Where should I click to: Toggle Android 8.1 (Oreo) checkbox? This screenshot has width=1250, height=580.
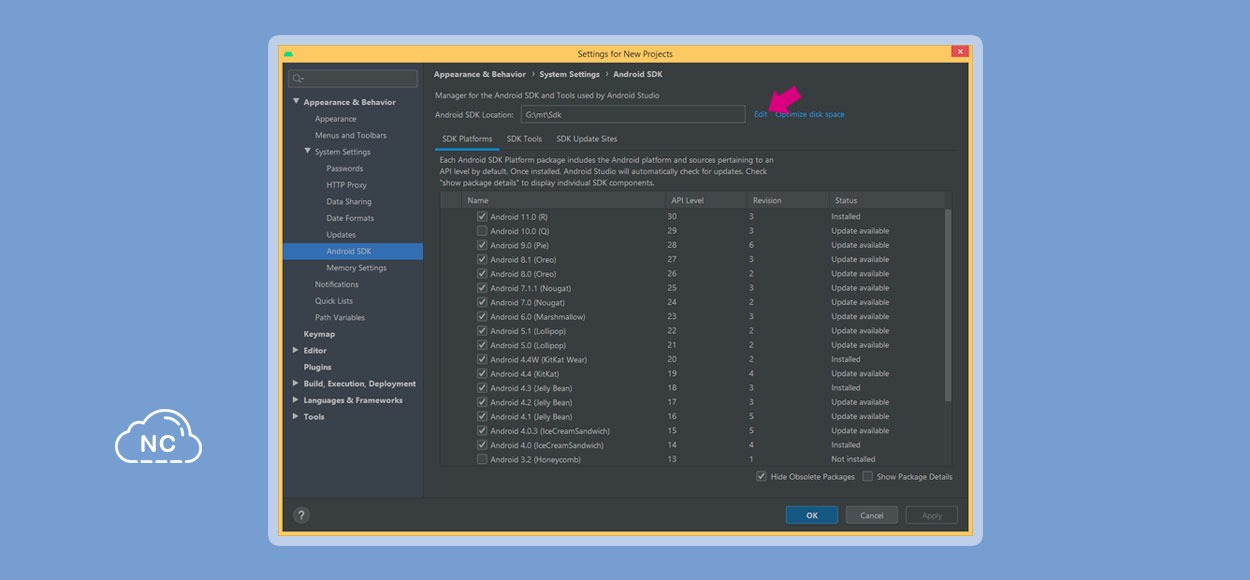click(x=482, y=259)
